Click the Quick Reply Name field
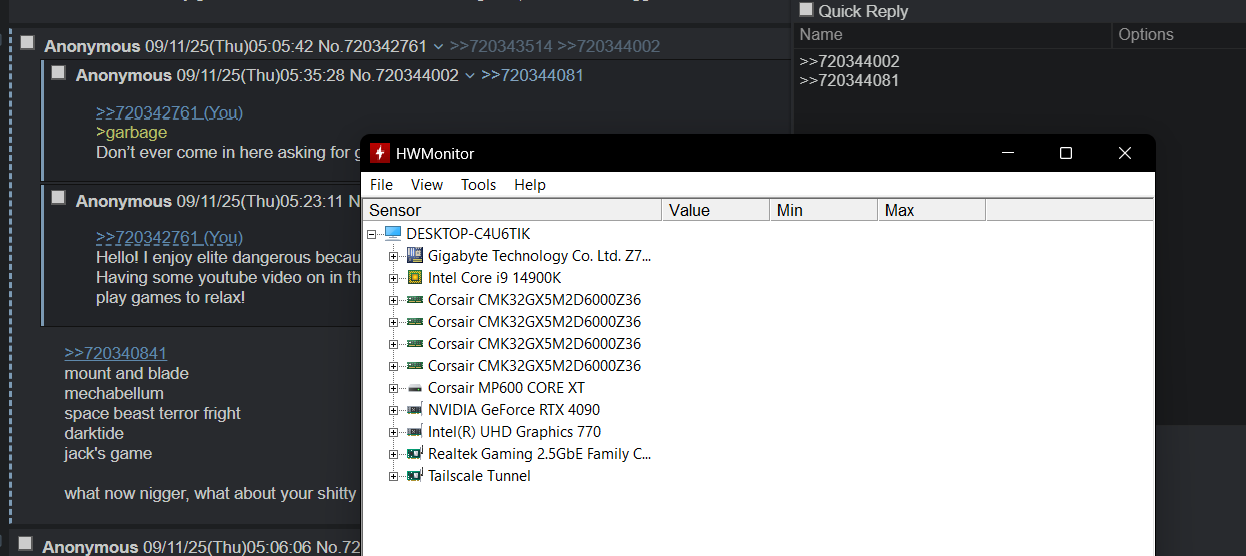 coord(953,35)
